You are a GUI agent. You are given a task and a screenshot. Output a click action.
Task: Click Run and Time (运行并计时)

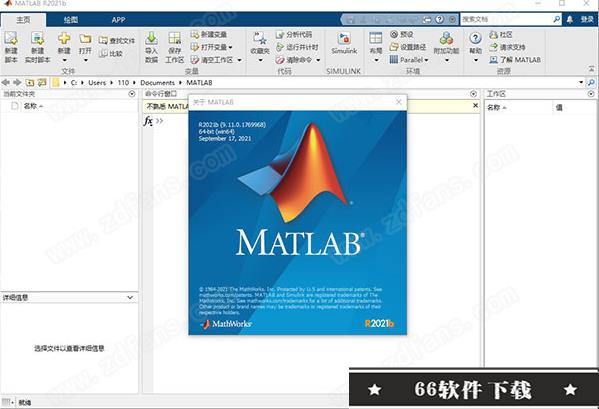(297, 47)
